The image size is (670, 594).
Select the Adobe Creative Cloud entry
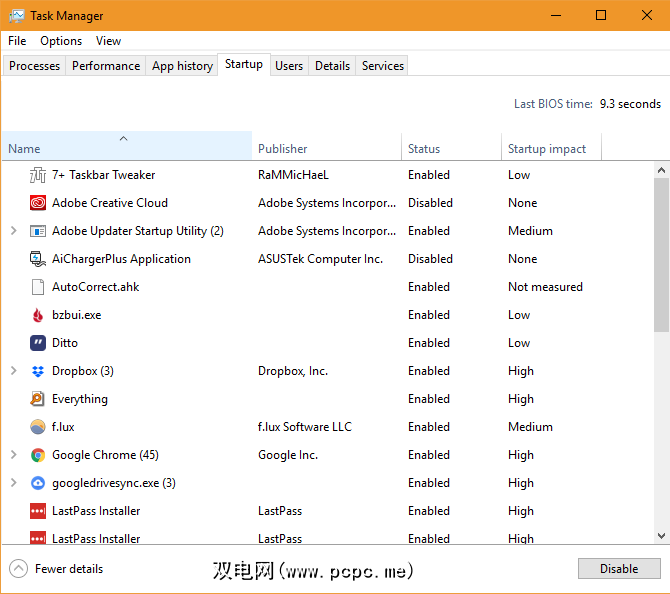pos(110,203)
